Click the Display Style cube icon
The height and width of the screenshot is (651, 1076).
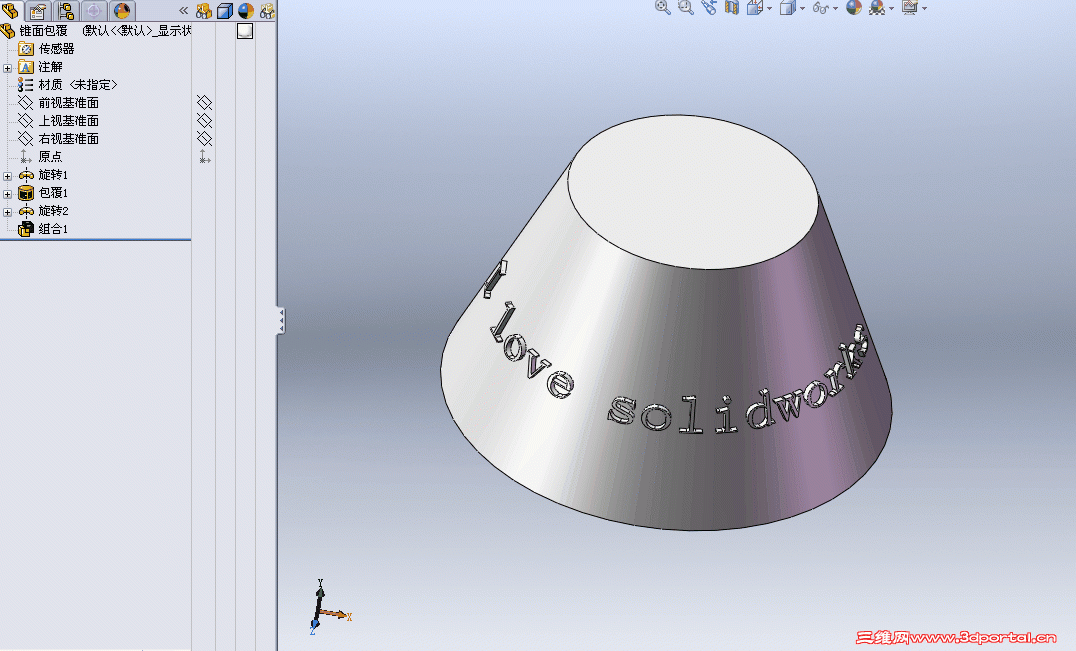(x=788, y=8)
